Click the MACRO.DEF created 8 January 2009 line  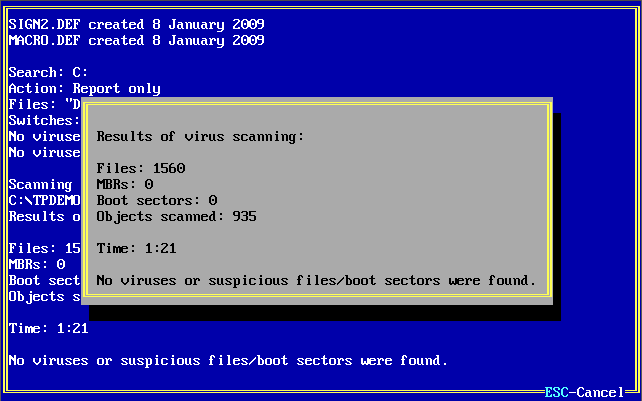point(136,40)
